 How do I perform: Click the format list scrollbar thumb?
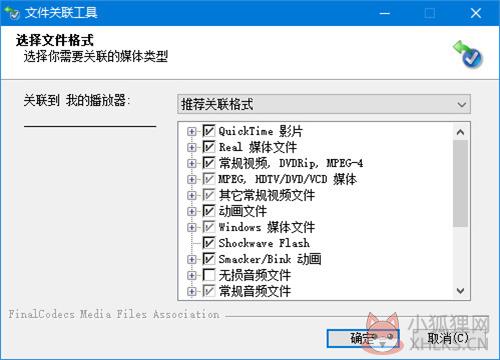tap(460, 184)
